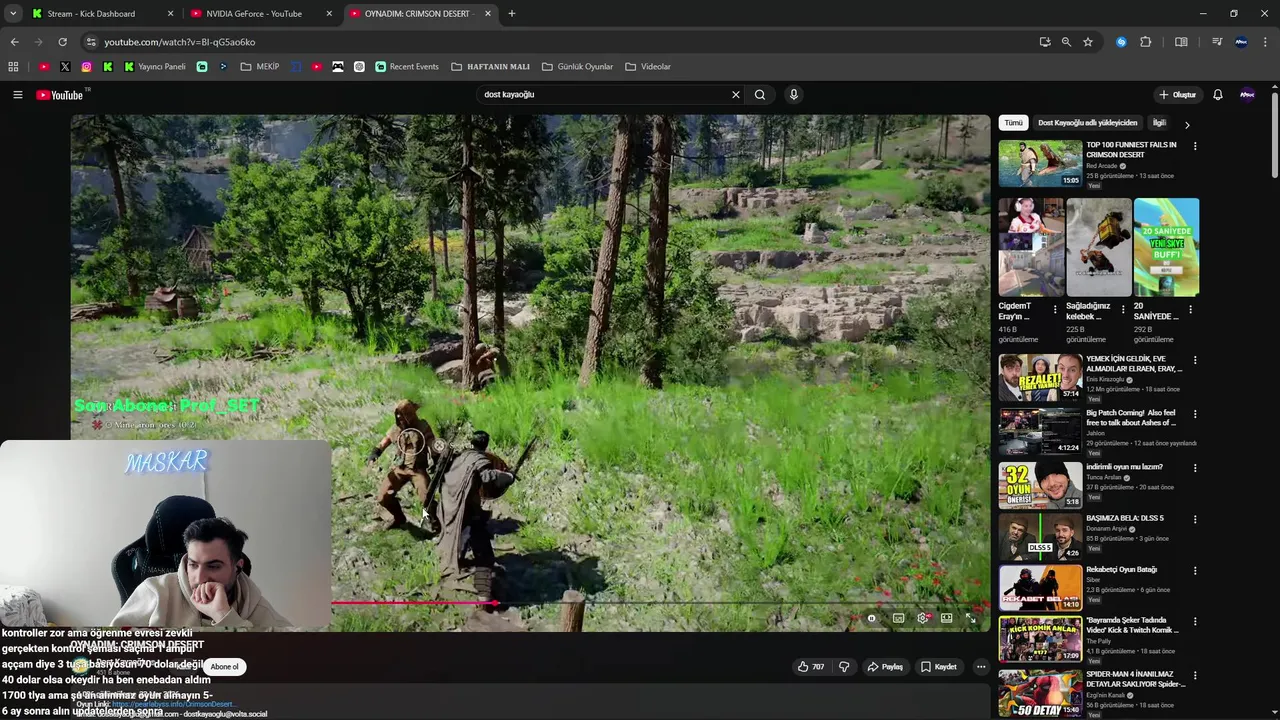Image resolution: width=1280 pixels, height=720 pixels.
Task: Open the YouTube account avatar menu
Action: (x=1247, y=95)
